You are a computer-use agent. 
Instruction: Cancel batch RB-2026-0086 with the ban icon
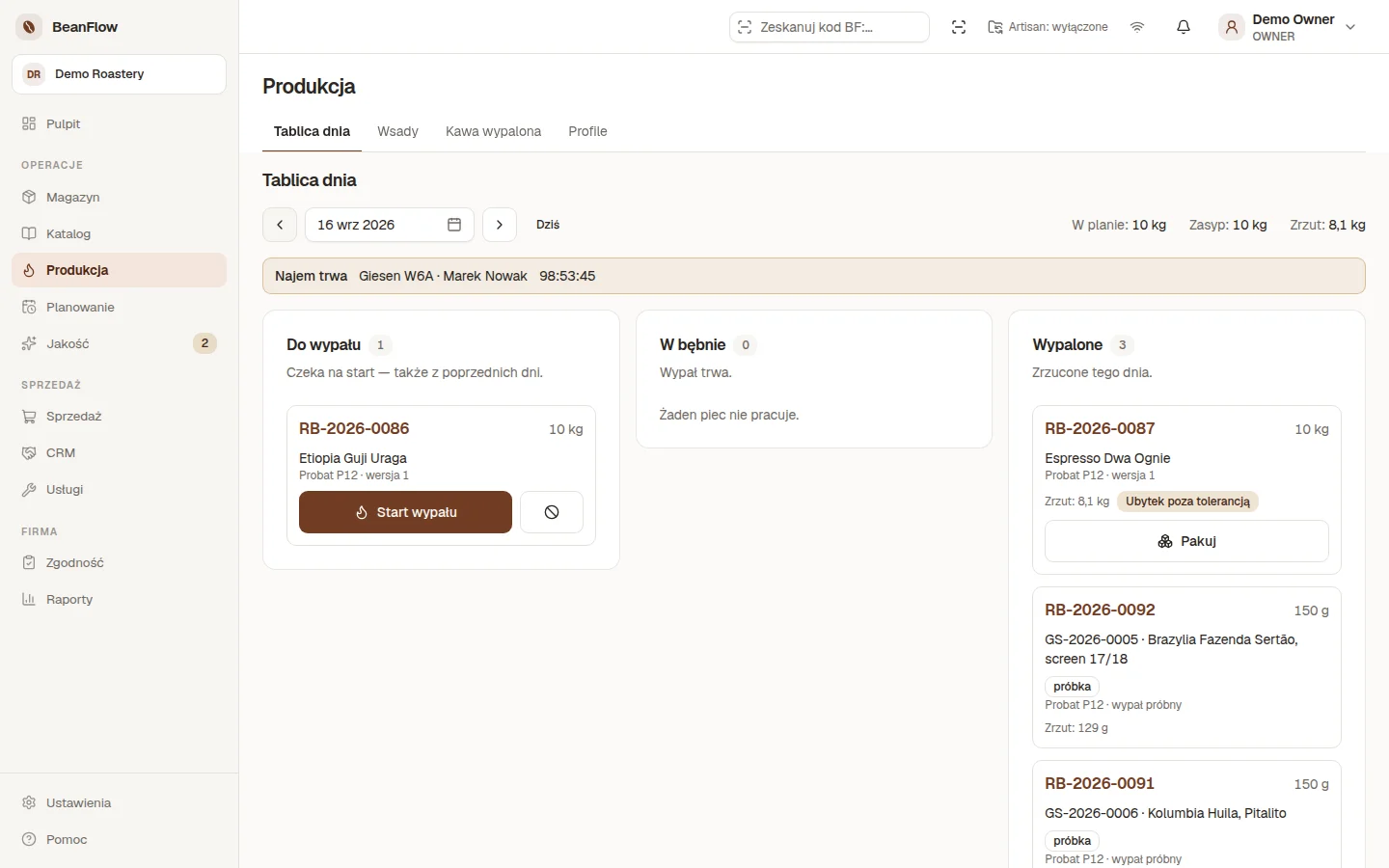(x=552, y=512)
